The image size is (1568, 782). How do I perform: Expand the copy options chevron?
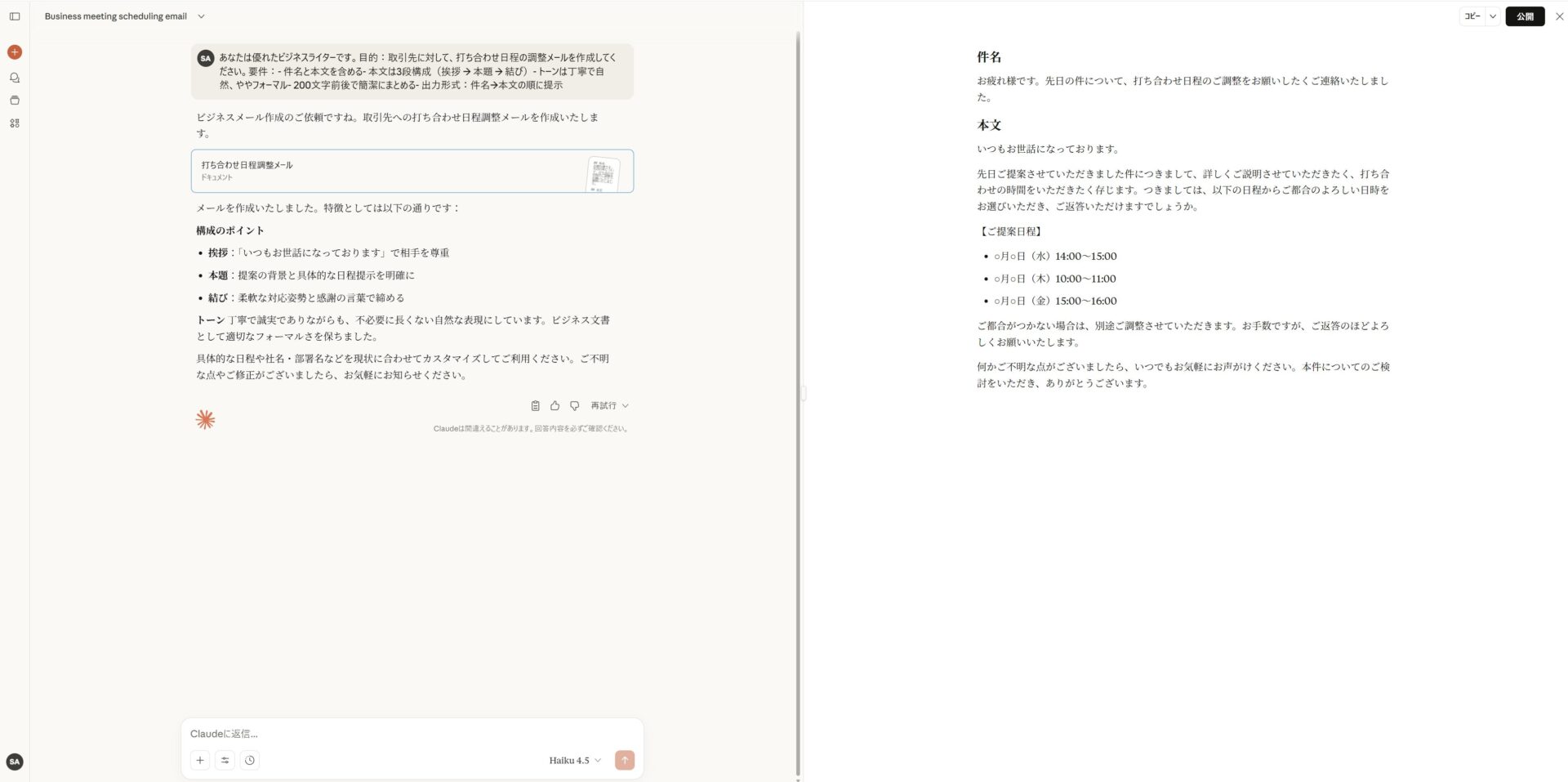pyautogui.click(x=1493, y=16)
